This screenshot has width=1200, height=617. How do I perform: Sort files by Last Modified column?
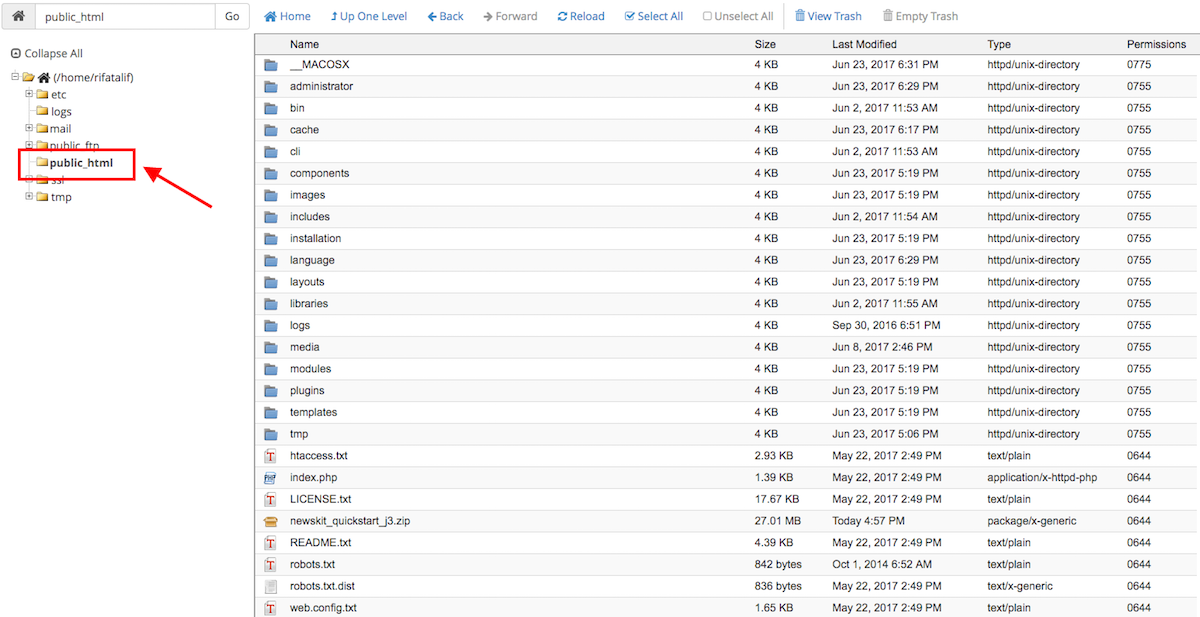click(864, 44)
